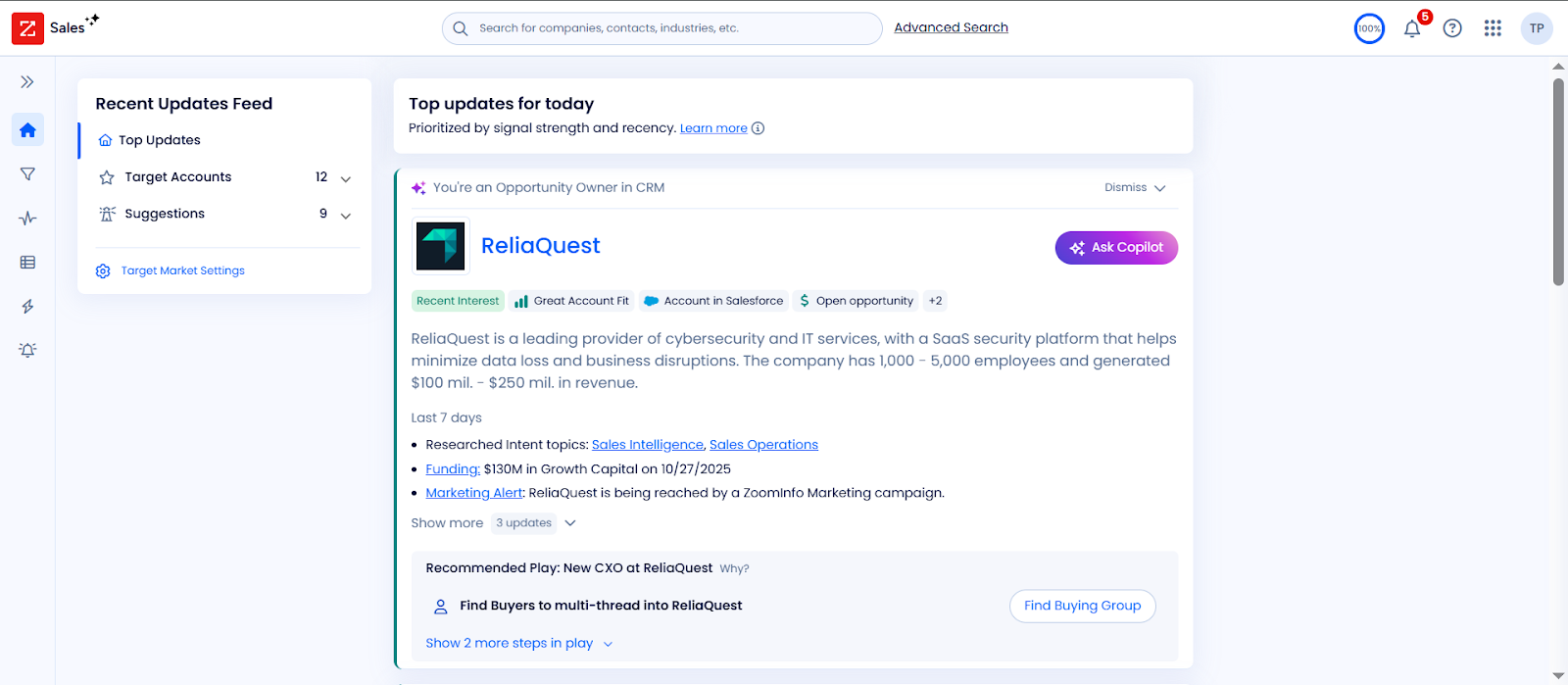The width and height of the screenshot is (1568, 685).
Task: Click the Ask Copilot button
Action: (x=1116, y=248)
